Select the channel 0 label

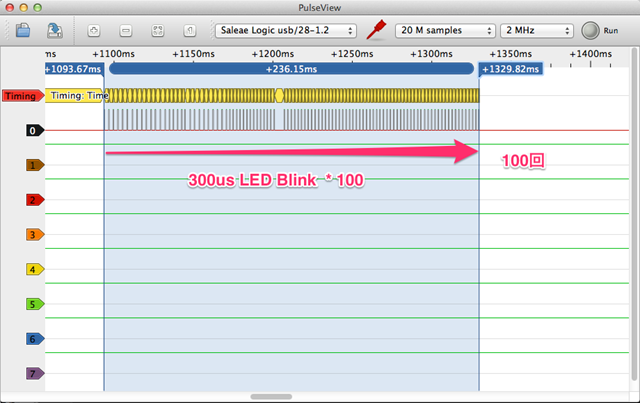[x=34, y=130]
